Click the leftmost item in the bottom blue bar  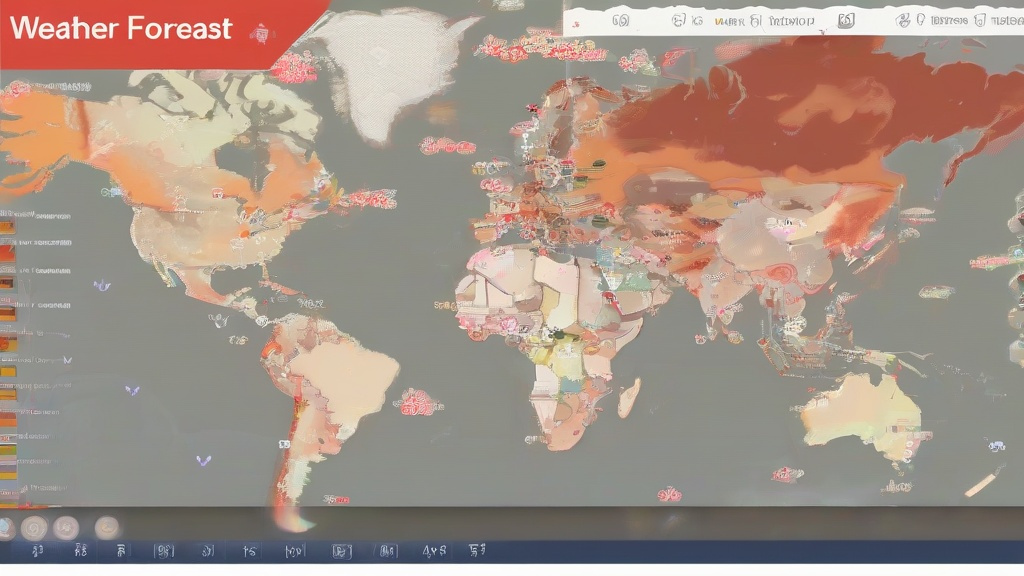point(38,551)
